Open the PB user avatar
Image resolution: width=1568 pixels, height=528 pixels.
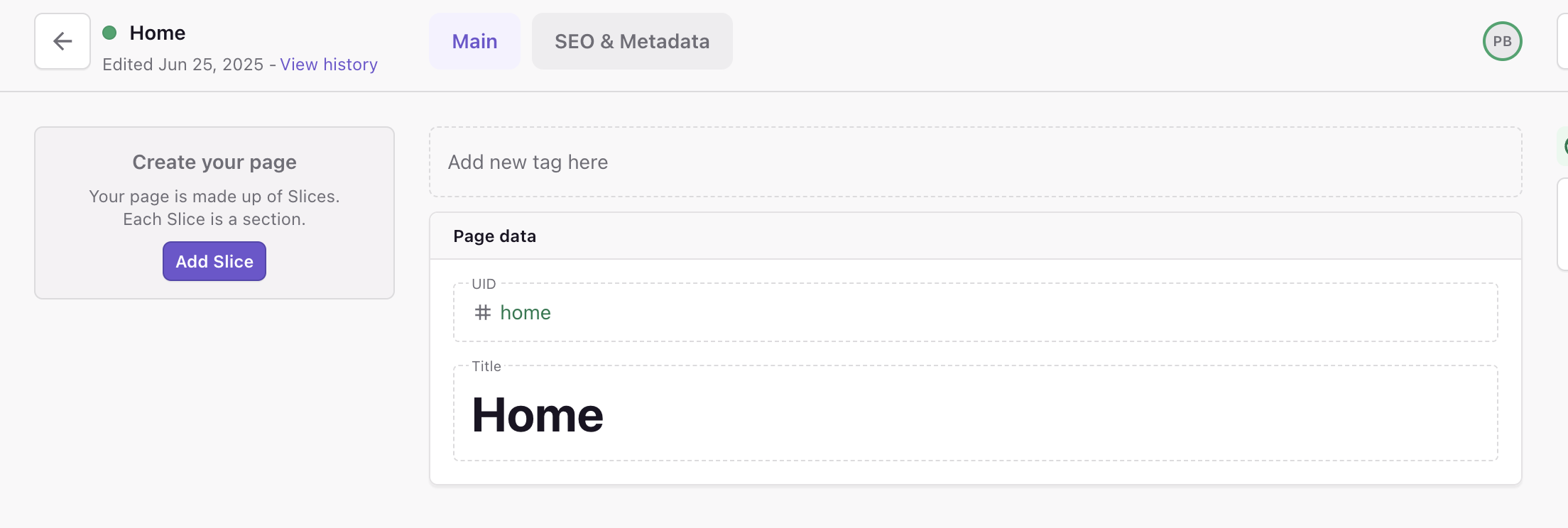1502,41
